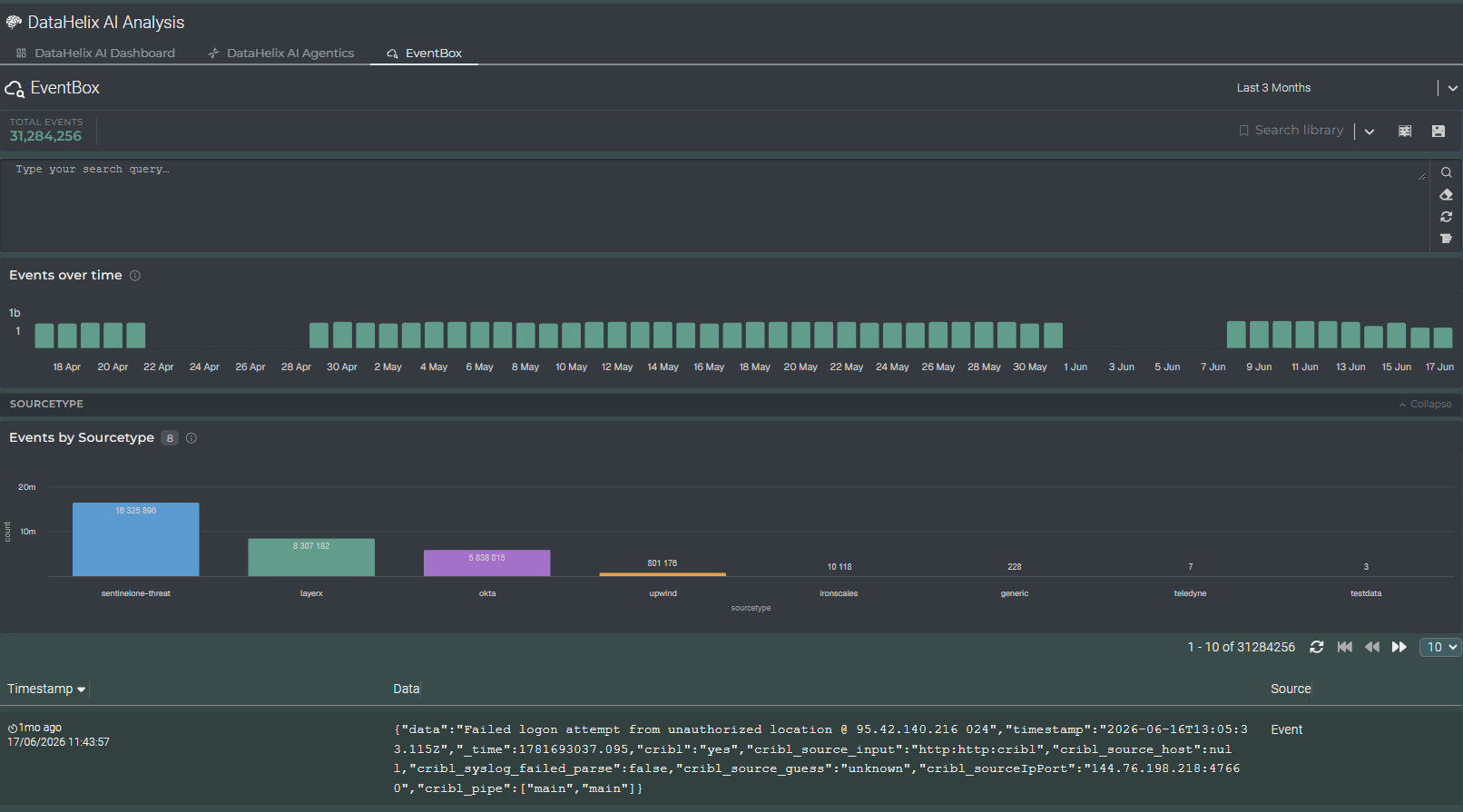Switch to the DataHelix AI Agentics tab
This screenshot has width=1463, height=812.
[x=281, y=54]
